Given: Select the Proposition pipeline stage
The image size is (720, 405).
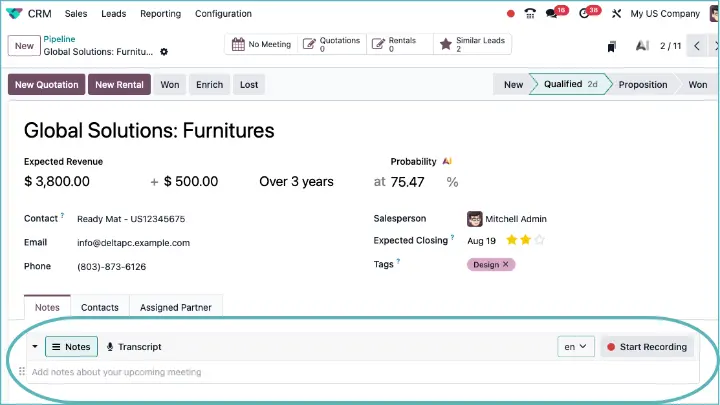Looking at the screenshot, I should (x=643, y=84).
